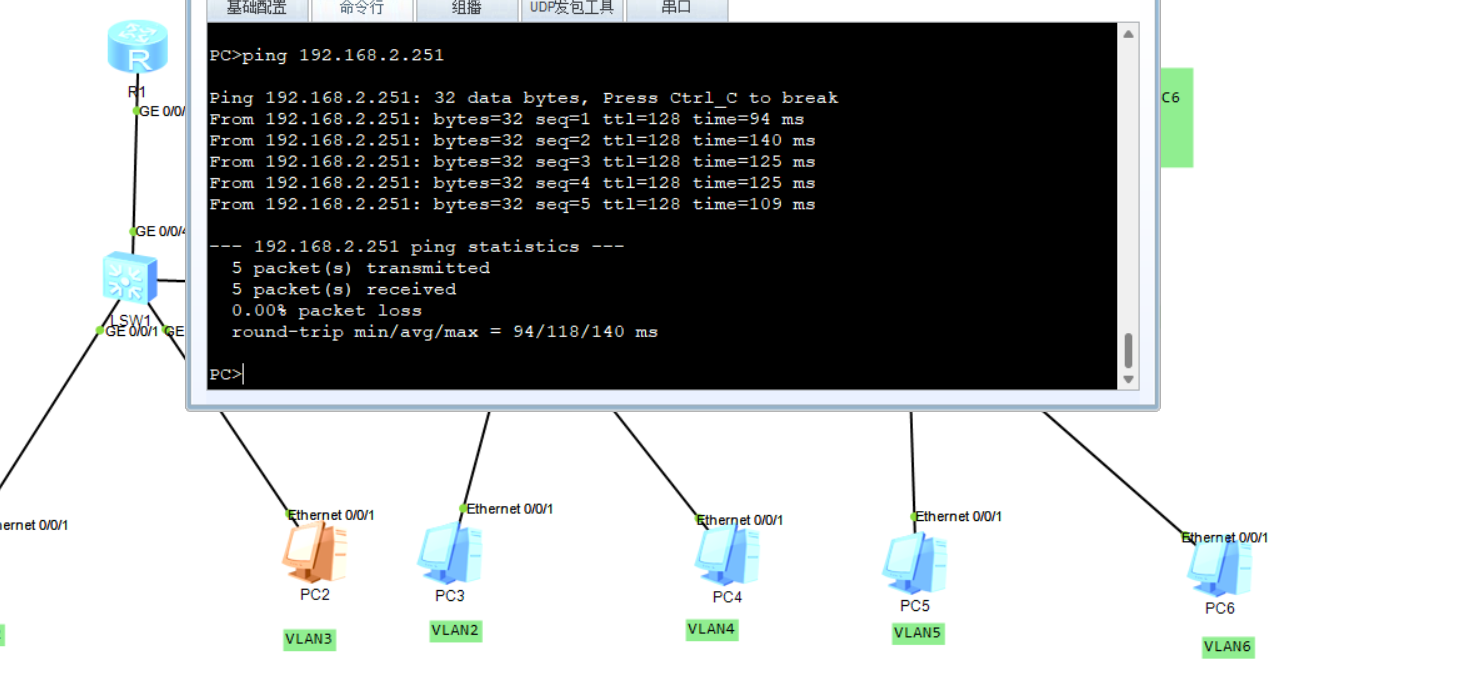This screenshot has width=1458, height=694.
Task: Select the LSW1 switch icon
Action: [x=128, y=278]
